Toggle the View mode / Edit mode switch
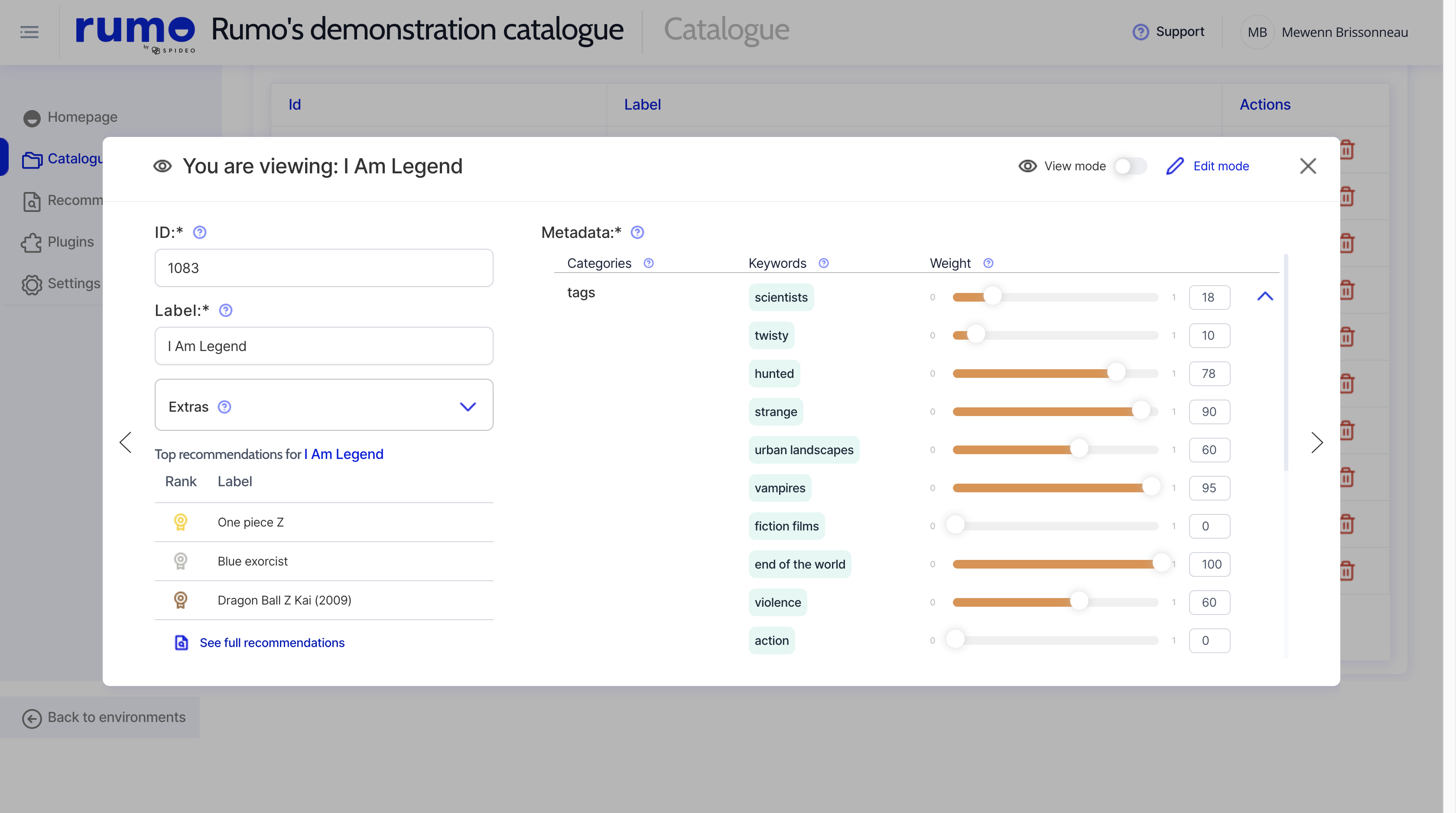The image size is (1456, 813). point(1131,166)
